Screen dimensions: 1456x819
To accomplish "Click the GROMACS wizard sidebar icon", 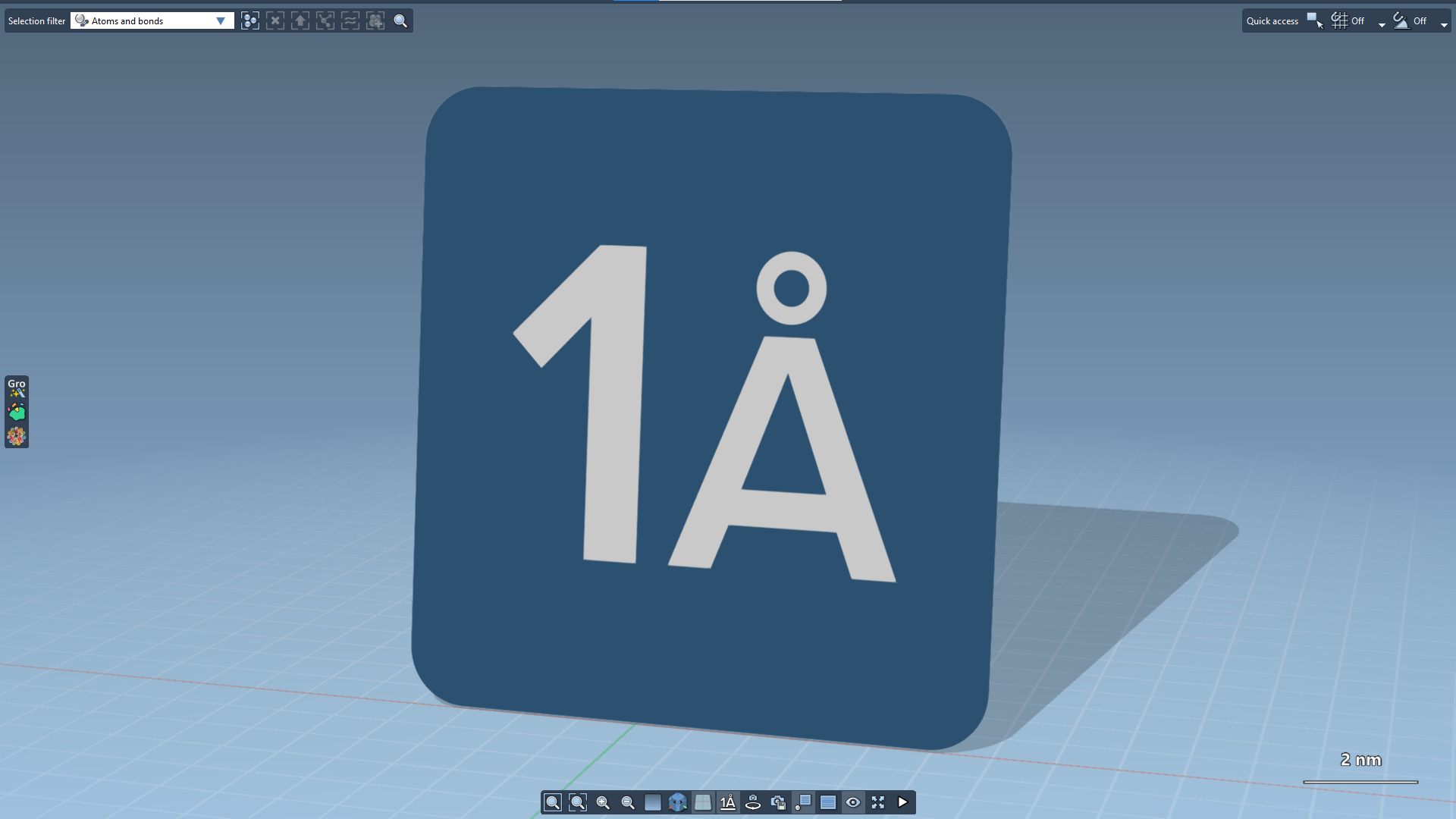I will (17, 388).
